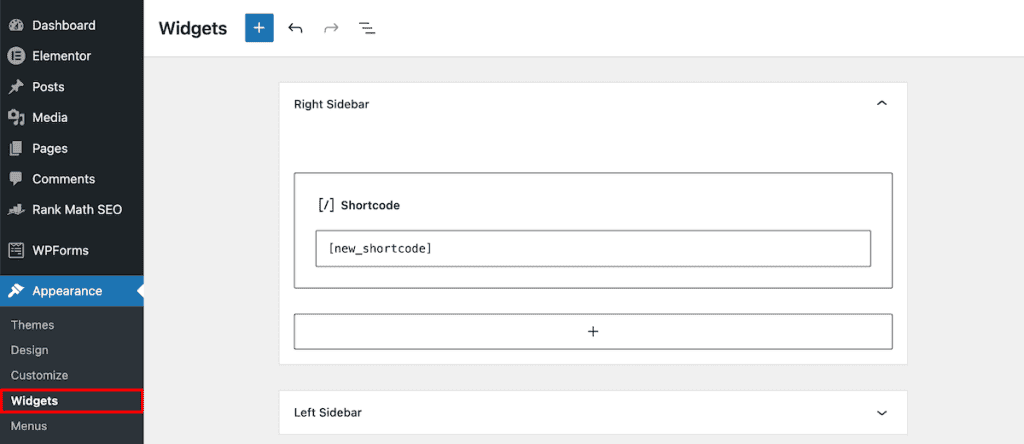Viewport: 1024px width, 444px height.
Task: Select the Shortcode block label
Action: [370, 205]
